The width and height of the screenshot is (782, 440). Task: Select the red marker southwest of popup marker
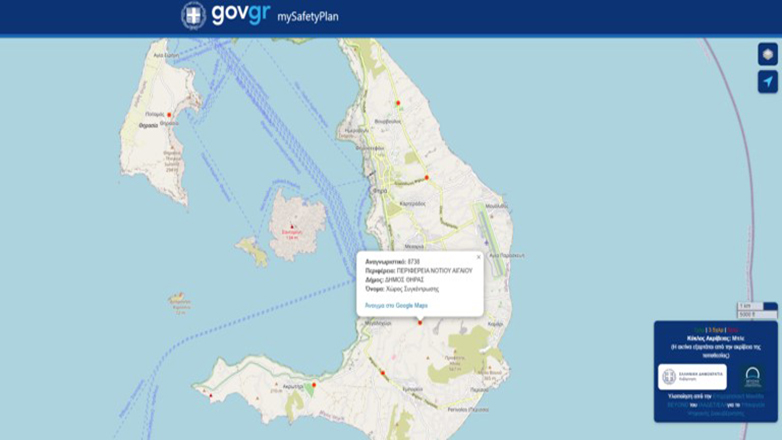(382, 373)
